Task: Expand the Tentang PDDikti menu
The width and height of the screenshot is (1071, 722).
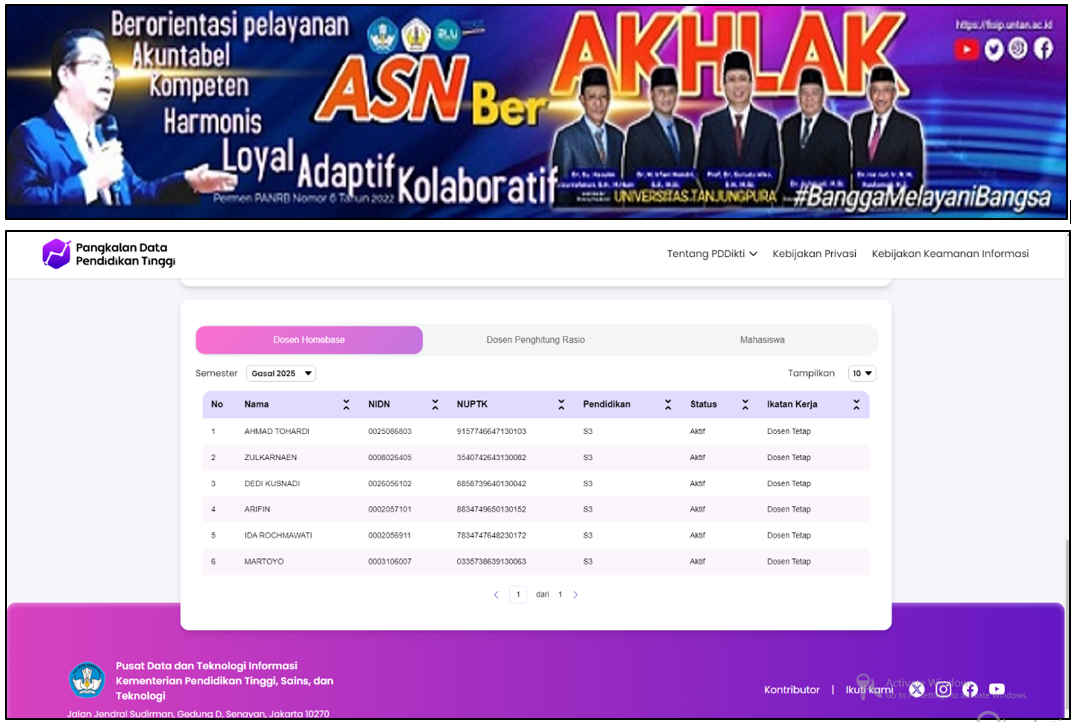Action: click(712, 253)
